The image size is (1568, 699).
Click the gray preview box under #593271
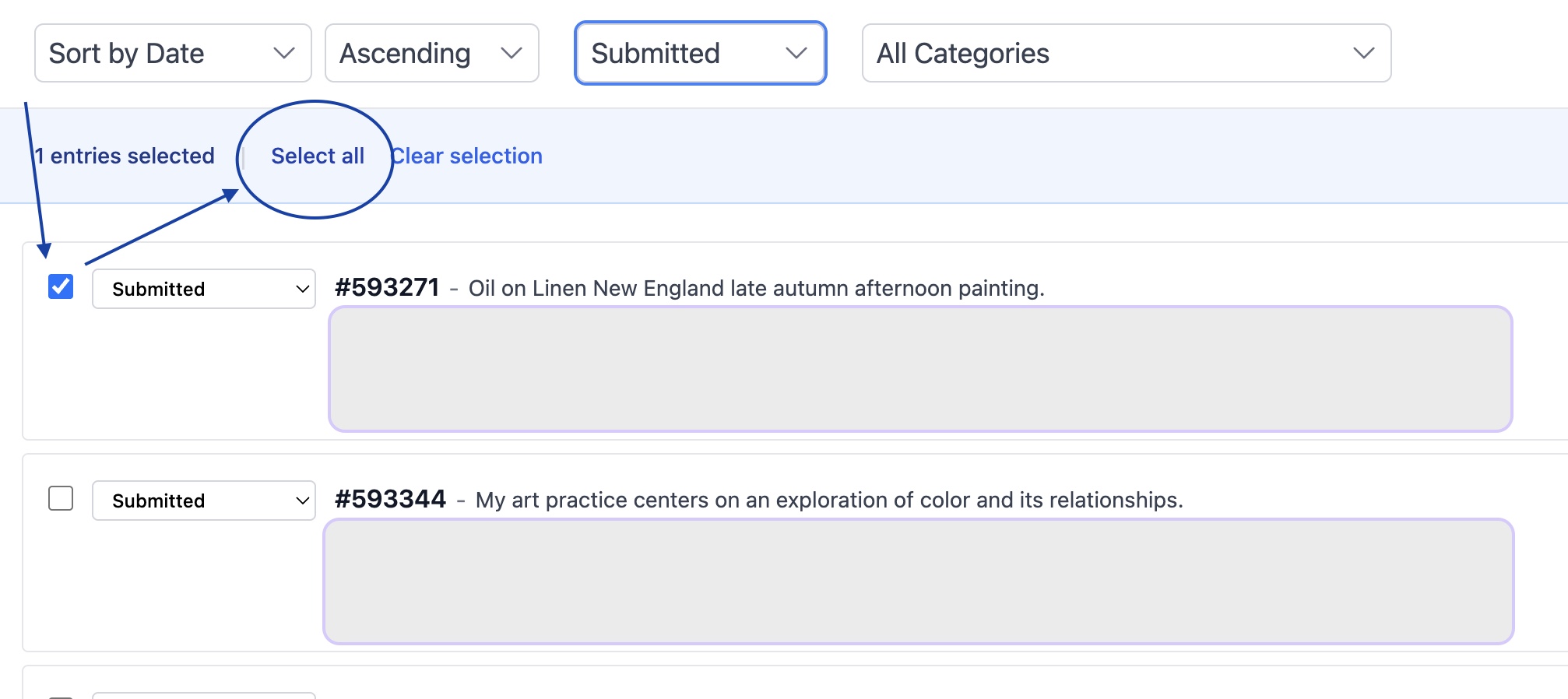[920, 369]
